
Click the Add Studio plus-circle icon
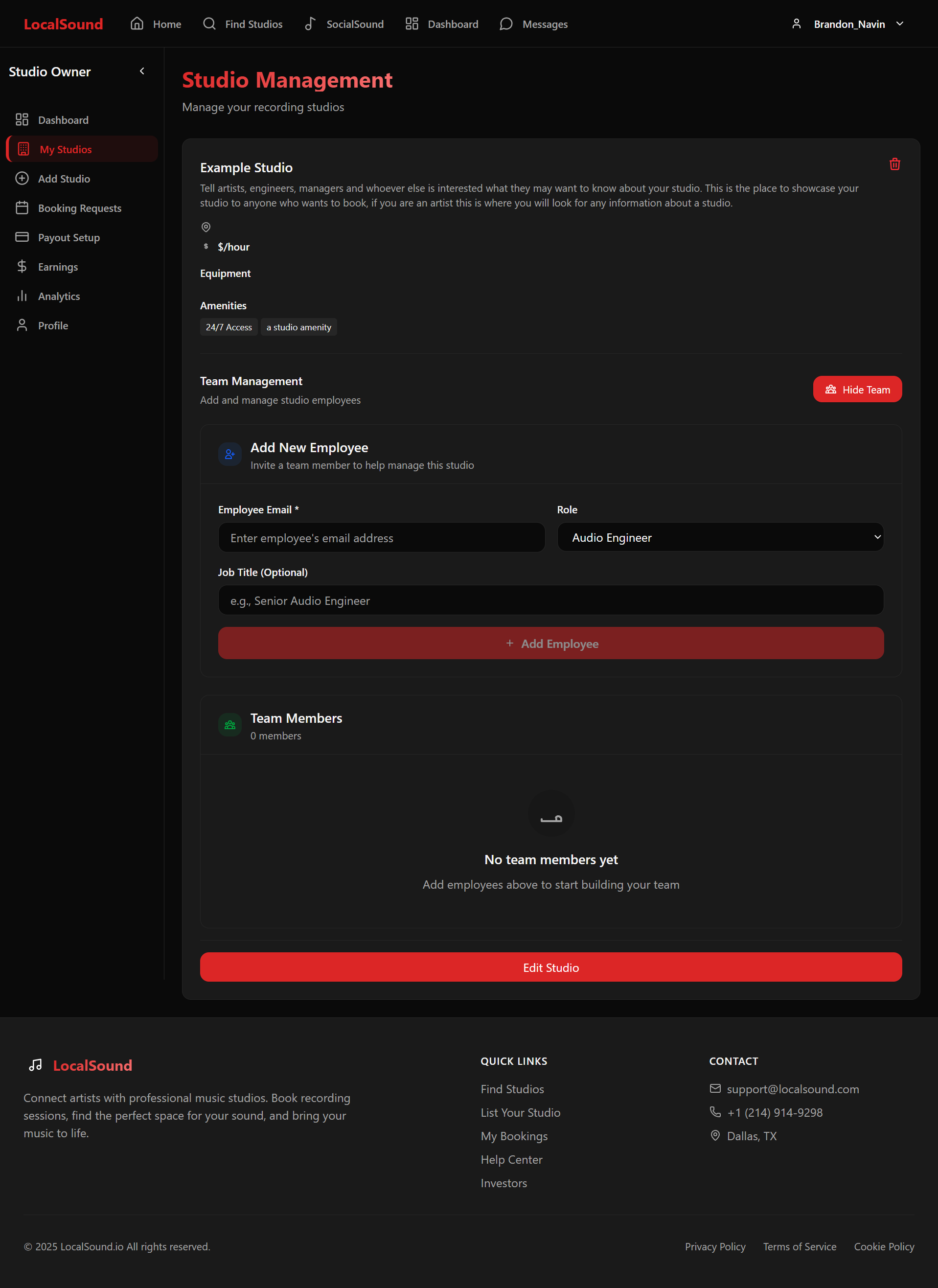click(22, 178)
